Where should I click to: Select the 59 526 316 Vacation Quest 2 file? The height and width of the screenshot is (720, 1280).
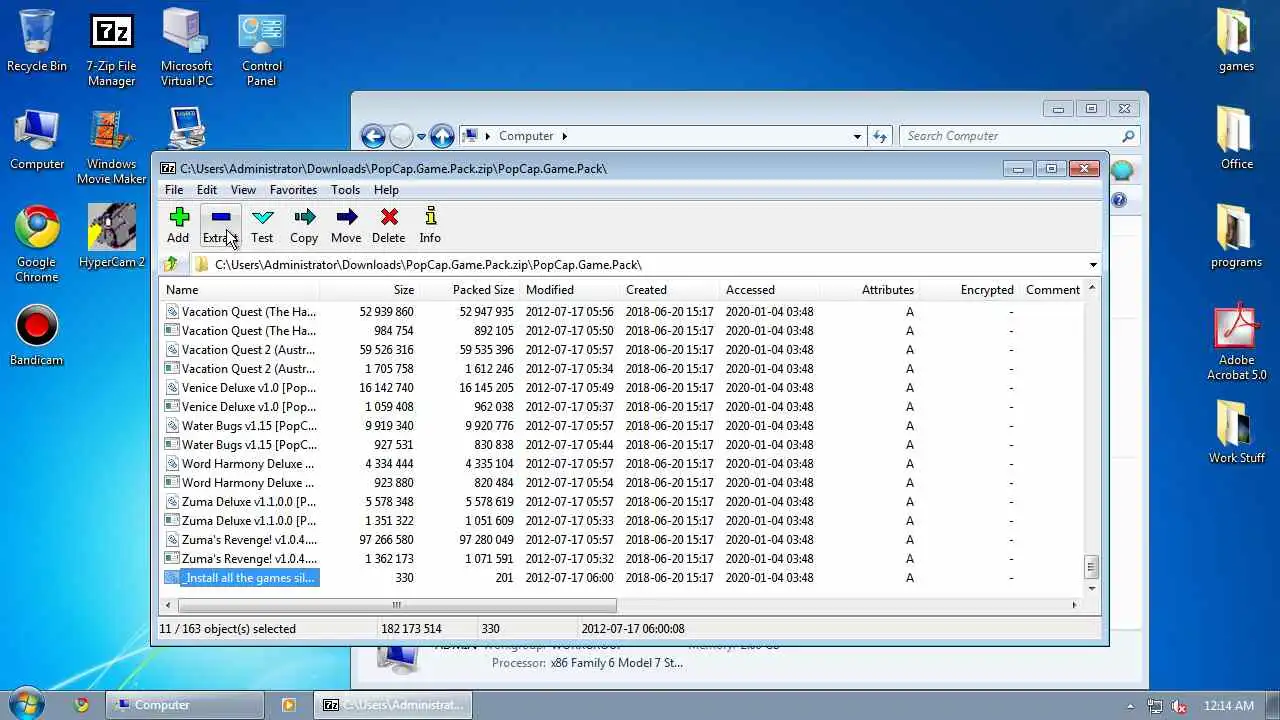[x=241, y=350]
